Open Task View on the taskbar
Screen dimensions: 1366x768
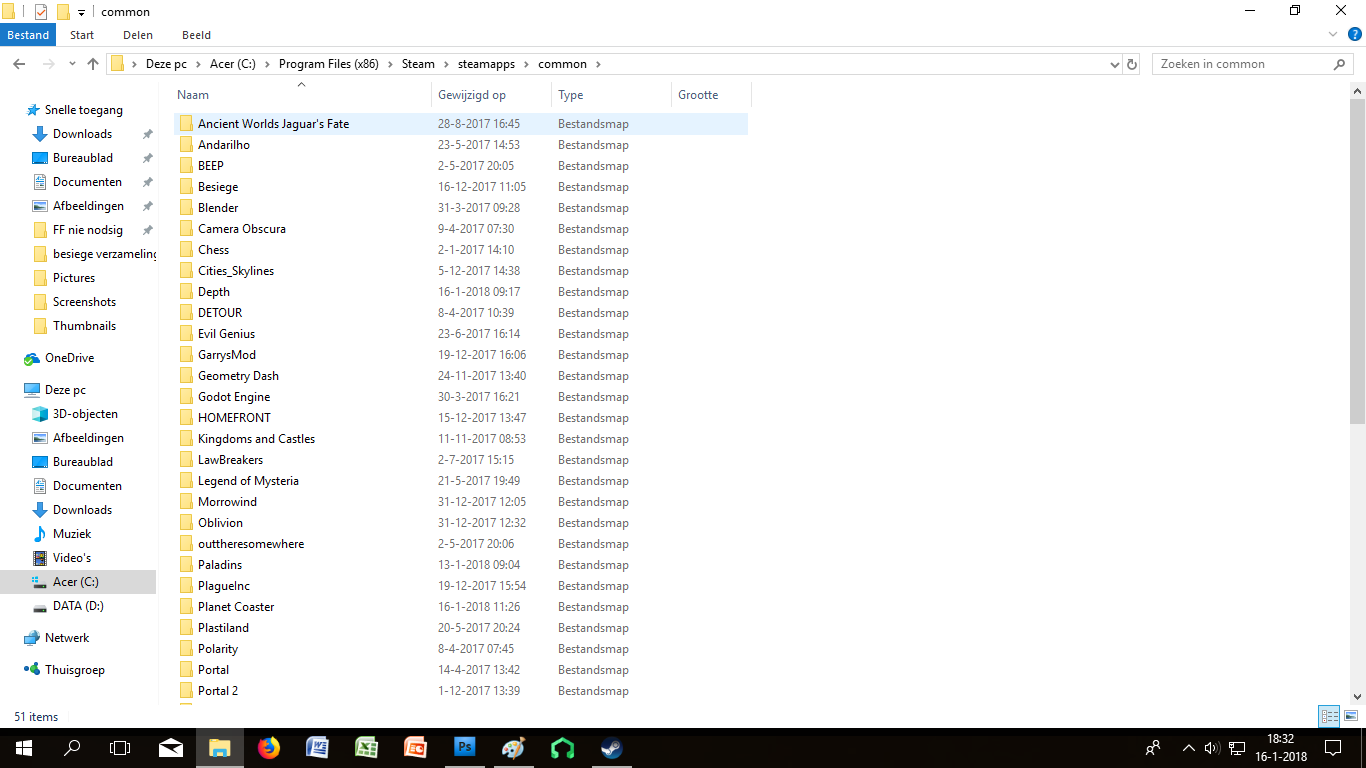pos(120,747)
